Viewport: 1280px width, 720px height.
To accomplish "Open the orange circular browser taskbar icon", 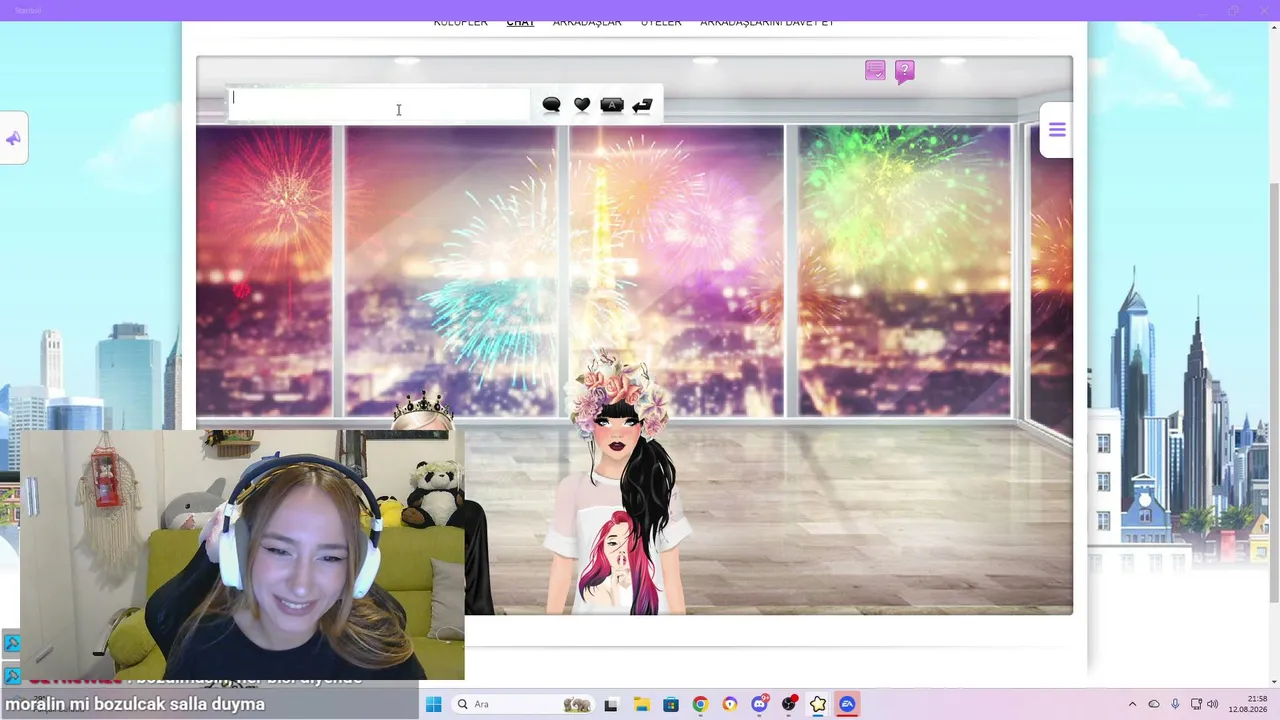I will coord(729,704).
